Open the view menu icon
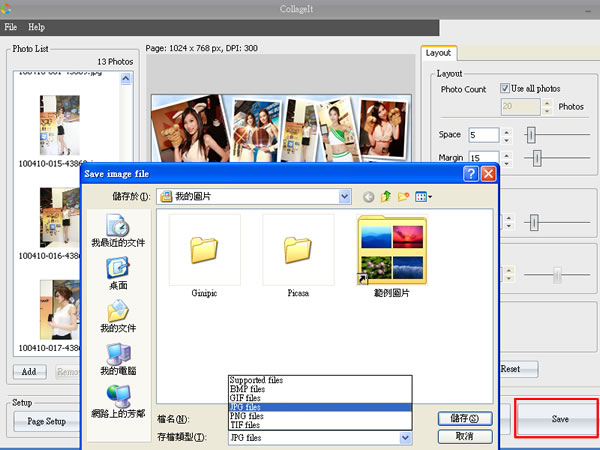Viewport: 600px width, 450px height. click(x=423, y=197)
